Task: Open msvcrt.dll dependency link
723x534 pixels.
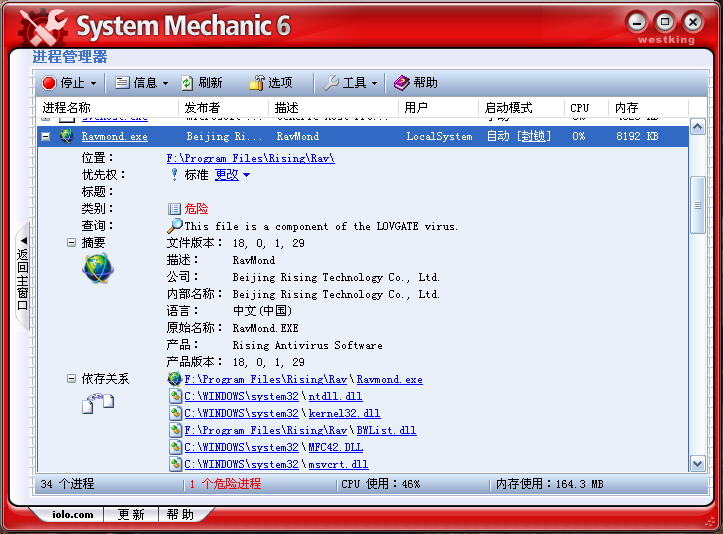Action: (x=338, y=464)
